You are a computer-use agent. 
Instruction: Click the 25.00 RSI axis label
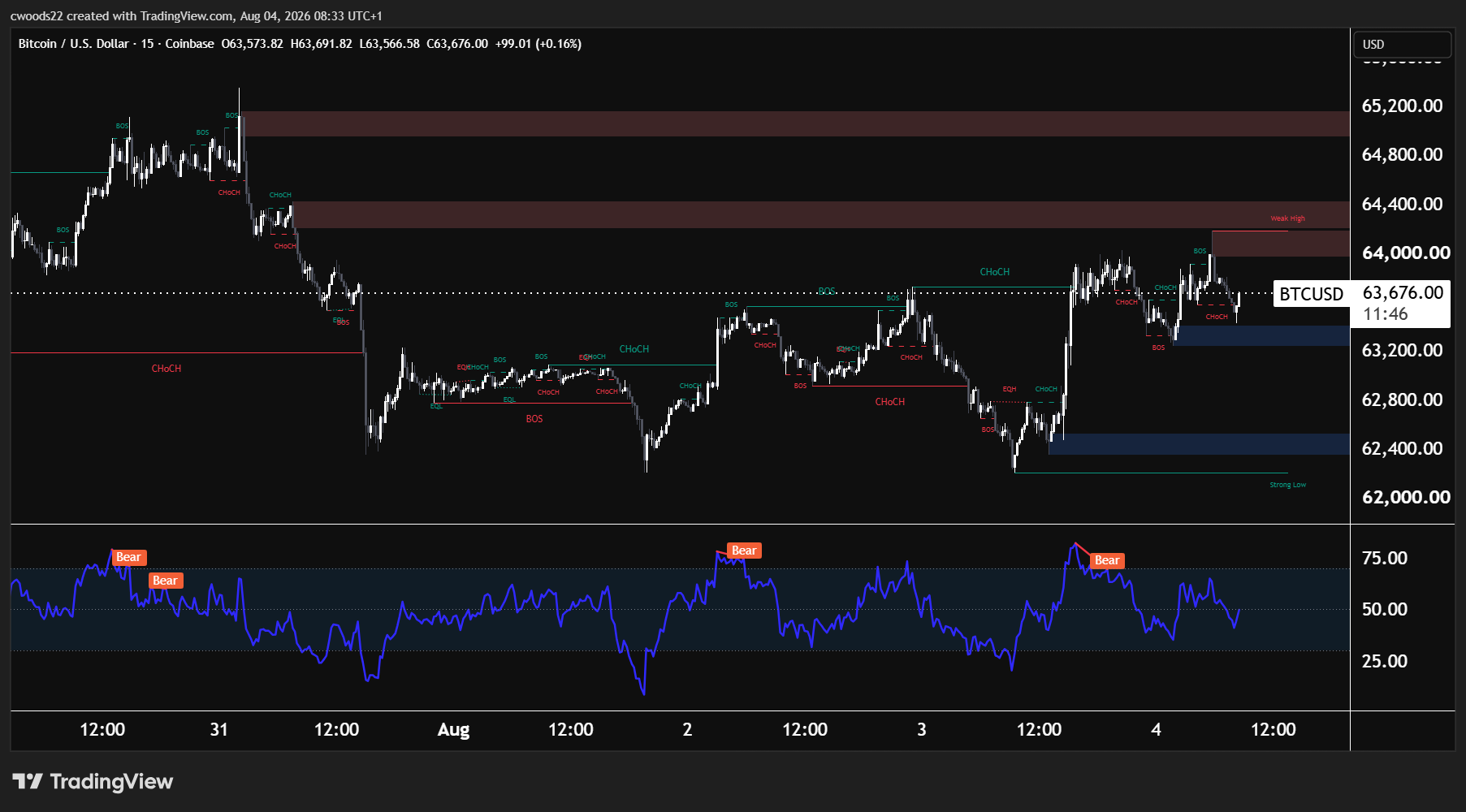tap(1385, 661)
